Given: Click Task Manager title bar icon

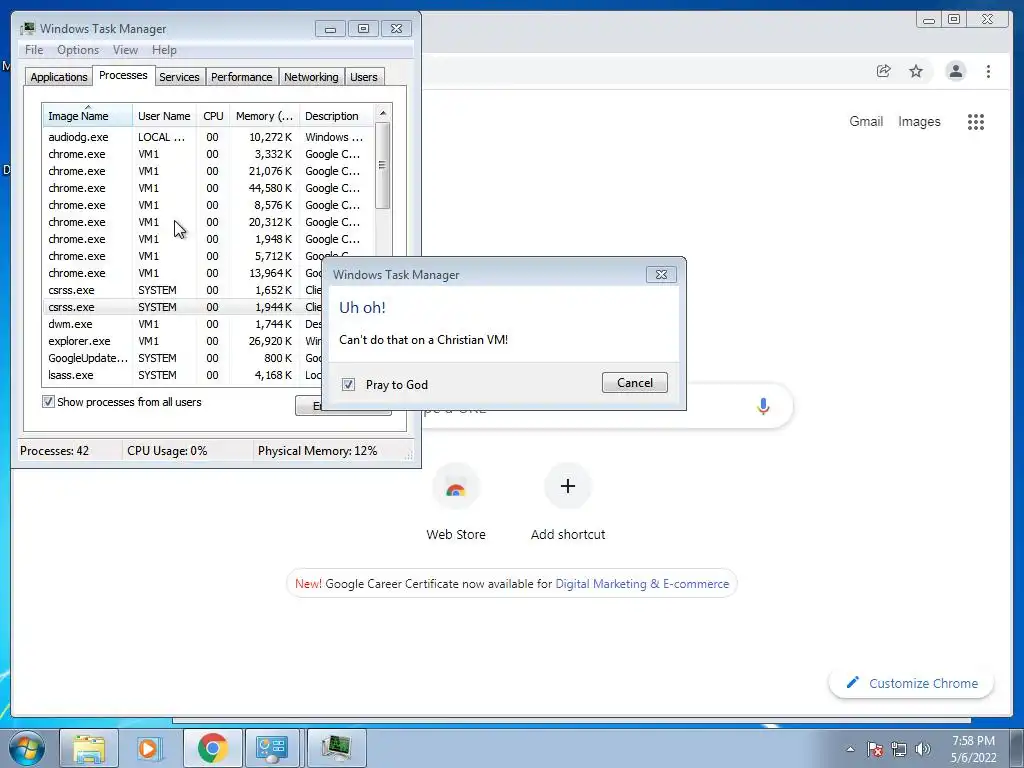Looking at the screenshot, I should click(27, 29).
